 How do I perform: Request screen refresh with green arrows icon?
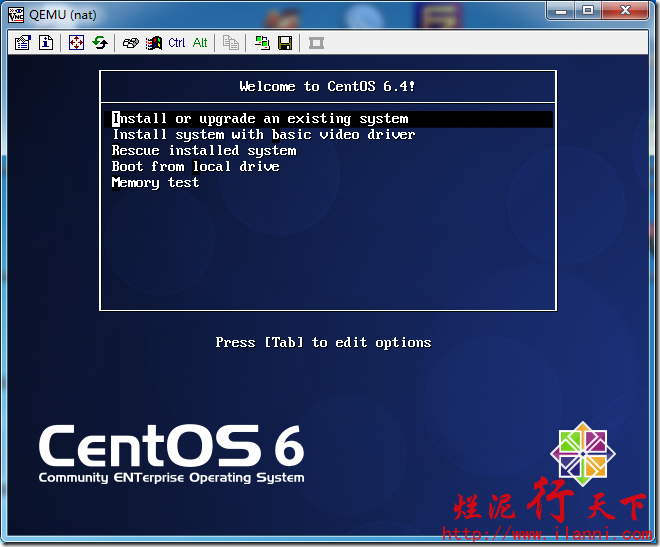(x=100, y=43)
